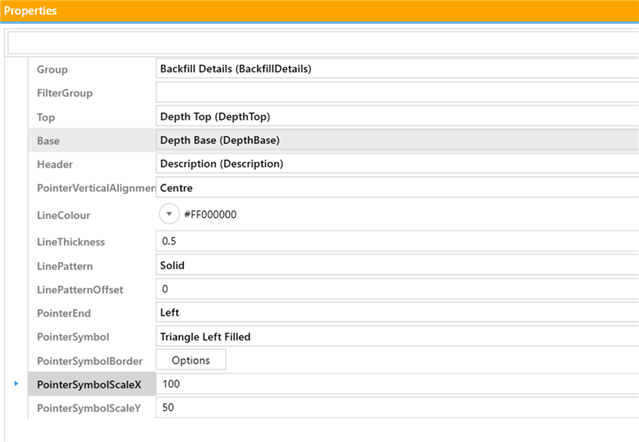This screenshot has width=639, height=442.
Task: Change PointerVerticalAlignment Centre value
Action: coord(397,187)
